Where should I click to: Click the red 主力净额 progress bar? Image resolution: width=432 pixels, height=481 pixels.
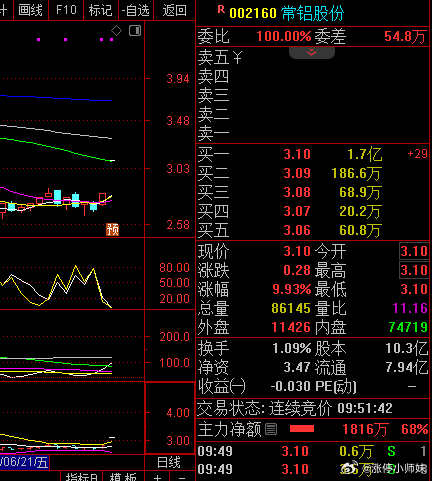point(302,429)
